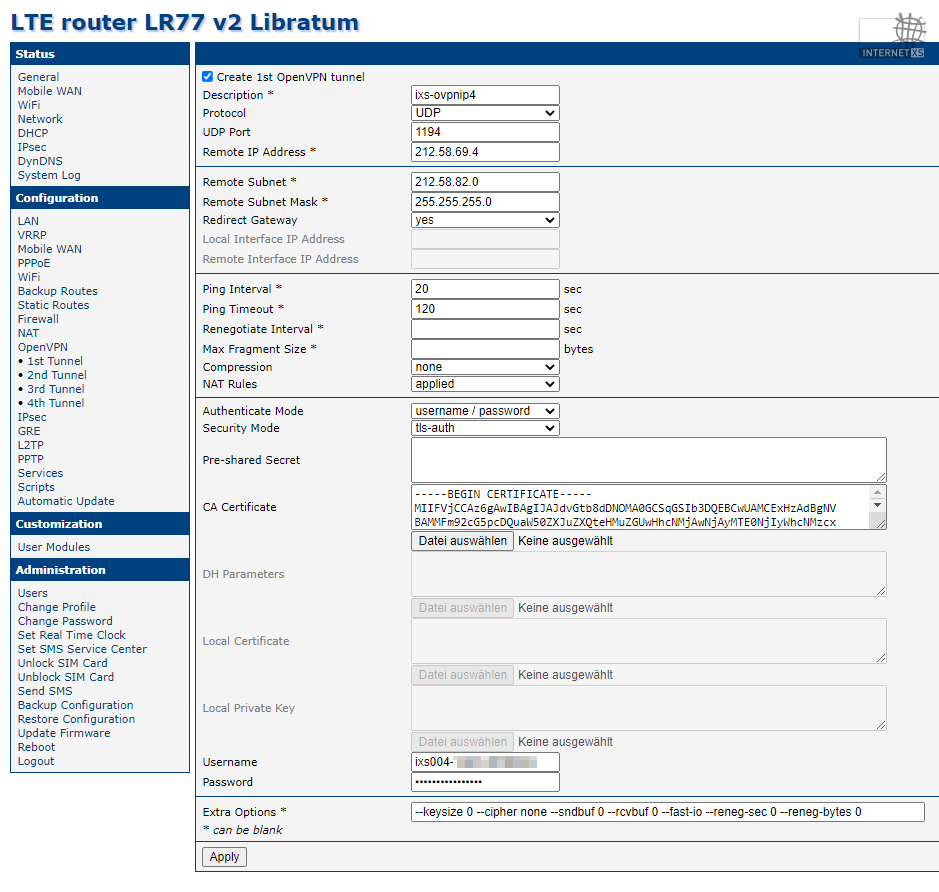
Task: Open the OpenVPN configuration section
Action: point(43,347)
